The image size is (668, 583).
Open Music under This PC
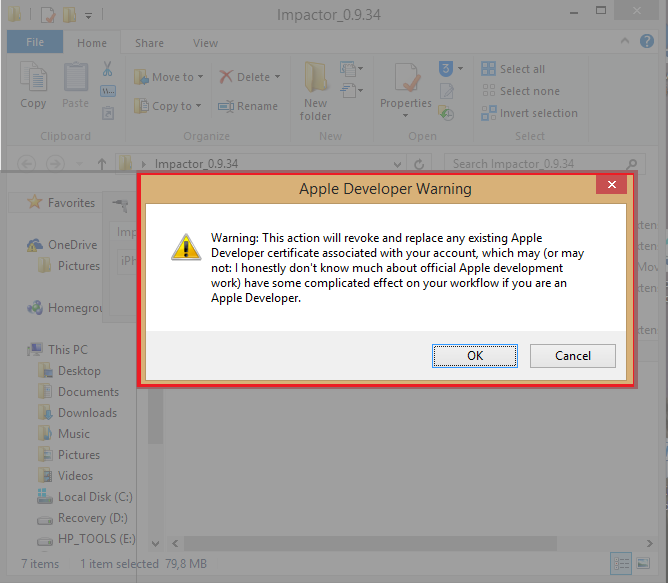coord(64,434)
